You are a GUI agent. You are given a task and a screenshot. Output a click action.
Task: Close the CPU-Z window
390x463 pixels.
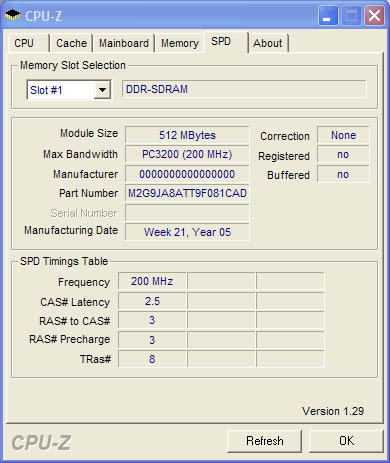(x=374, y=16)
